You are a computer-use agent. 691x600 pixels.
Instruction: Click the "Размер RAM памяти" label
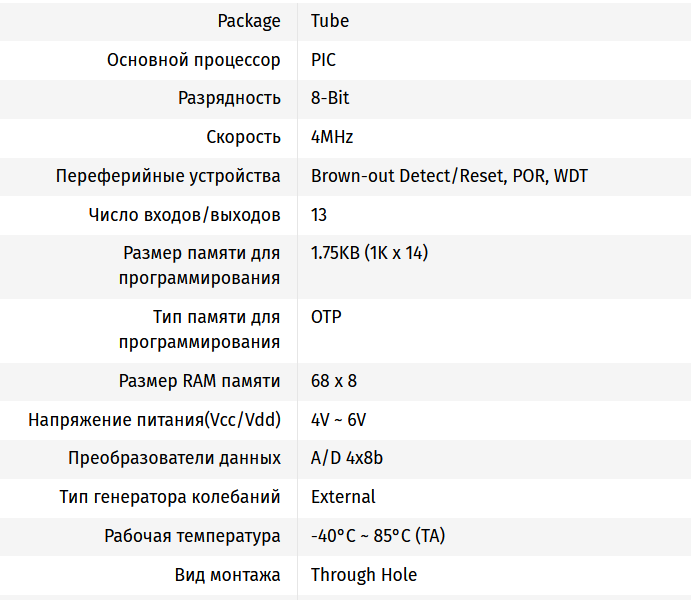click(200, 381)
